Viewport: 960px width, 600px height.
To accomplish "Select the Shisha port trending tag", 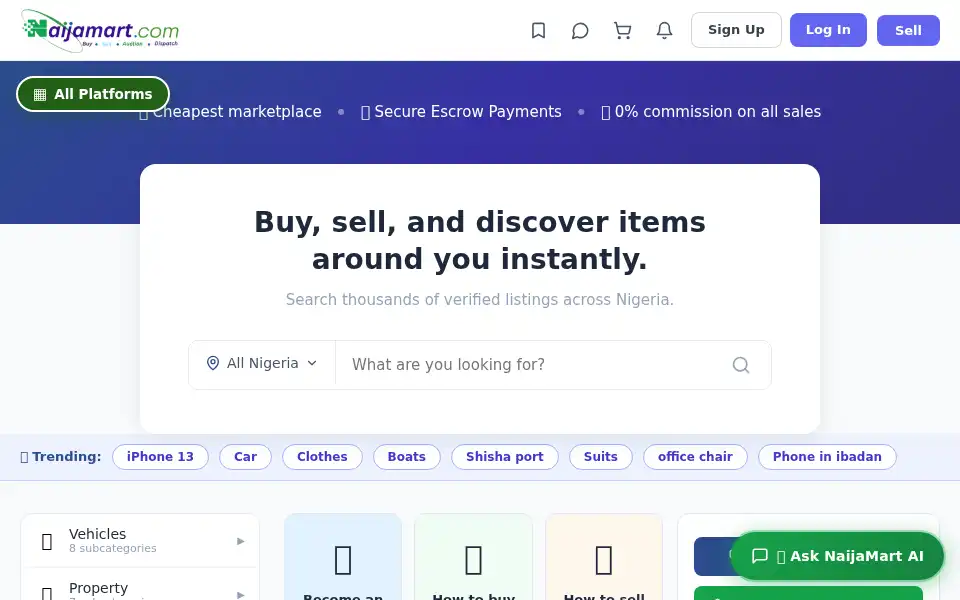I will point(504,457).
